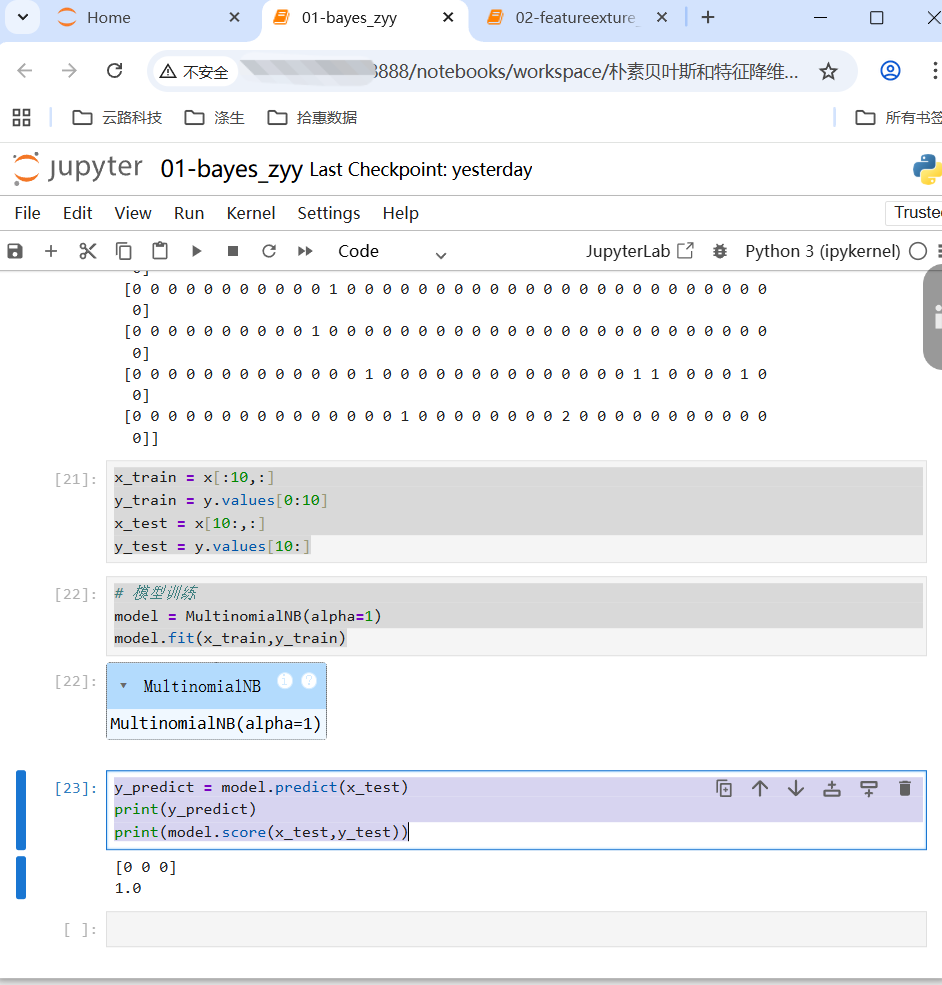Viewport: 942px width, 985px height.
Task: Open notebook in JupyterLab
Action: (x=639, y=251)
